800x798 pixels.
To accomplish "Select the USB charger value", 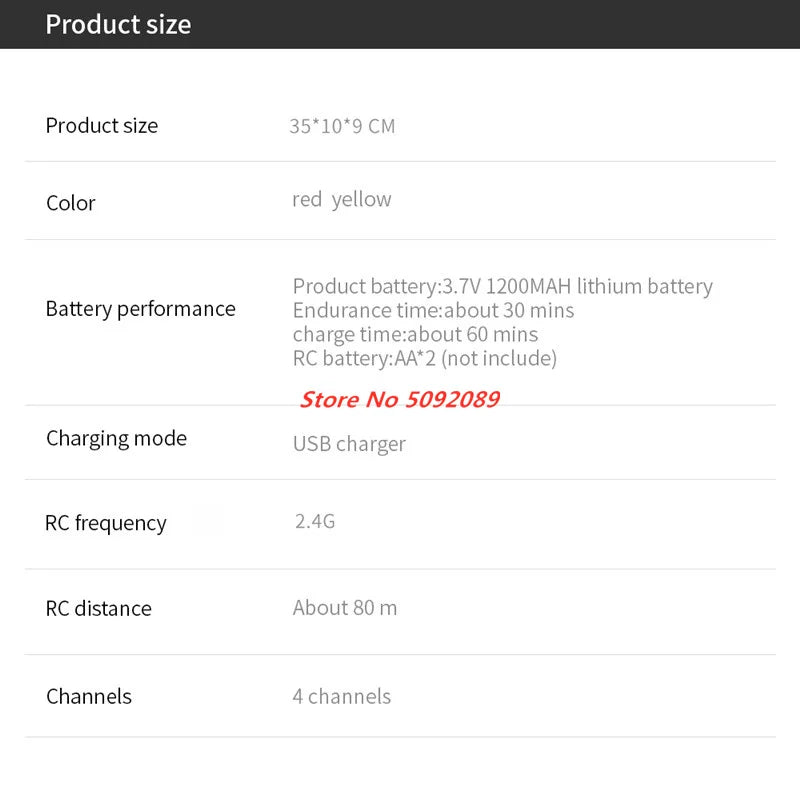I will pos(349,444).
